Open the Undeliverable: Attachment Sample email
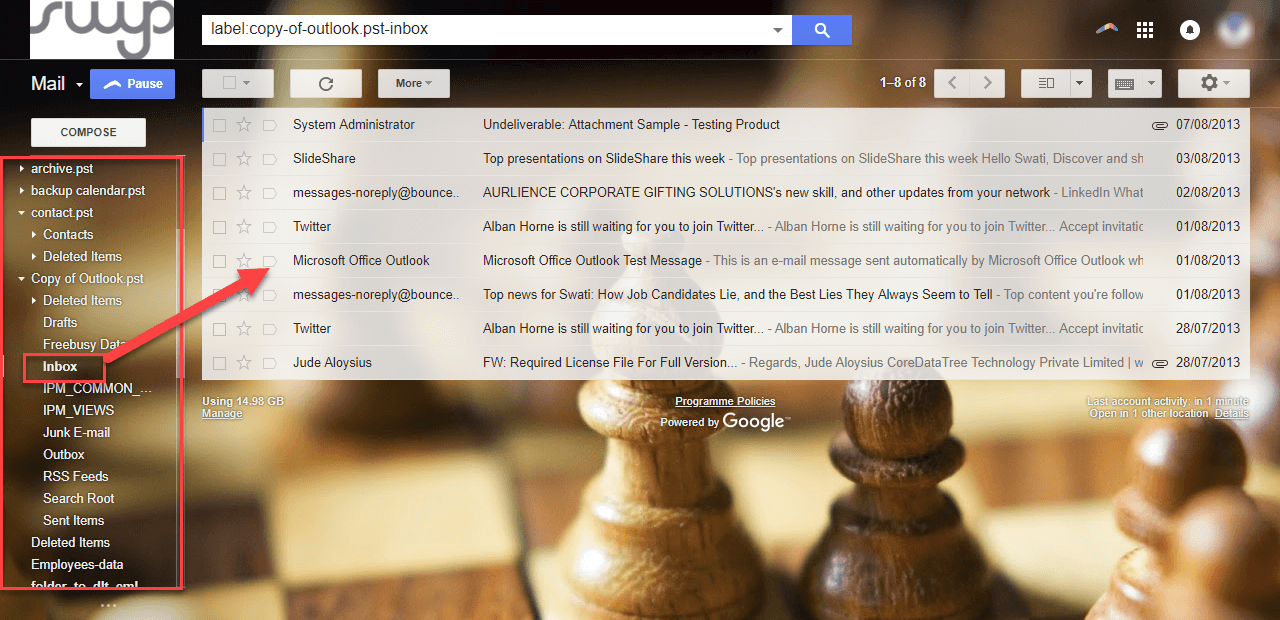Screen dimensions: 1280x620 [x=631, y=125]
